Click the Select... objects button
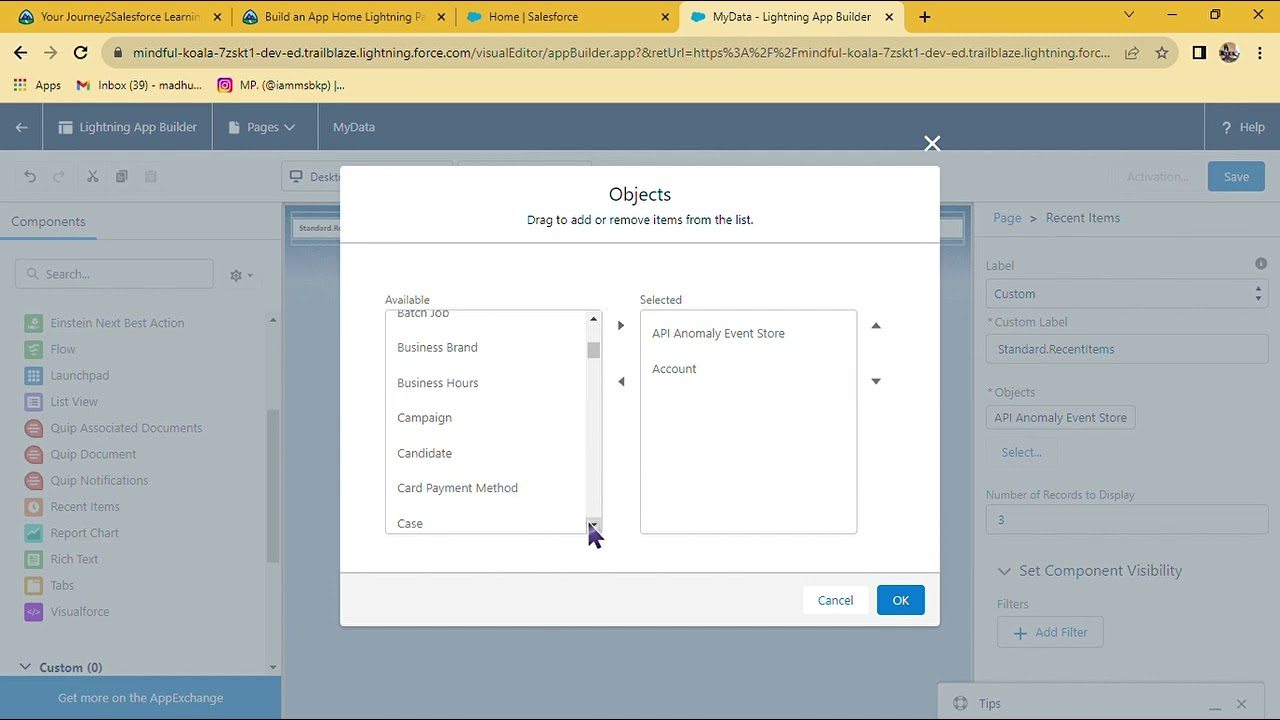 tap(1021, 452)
